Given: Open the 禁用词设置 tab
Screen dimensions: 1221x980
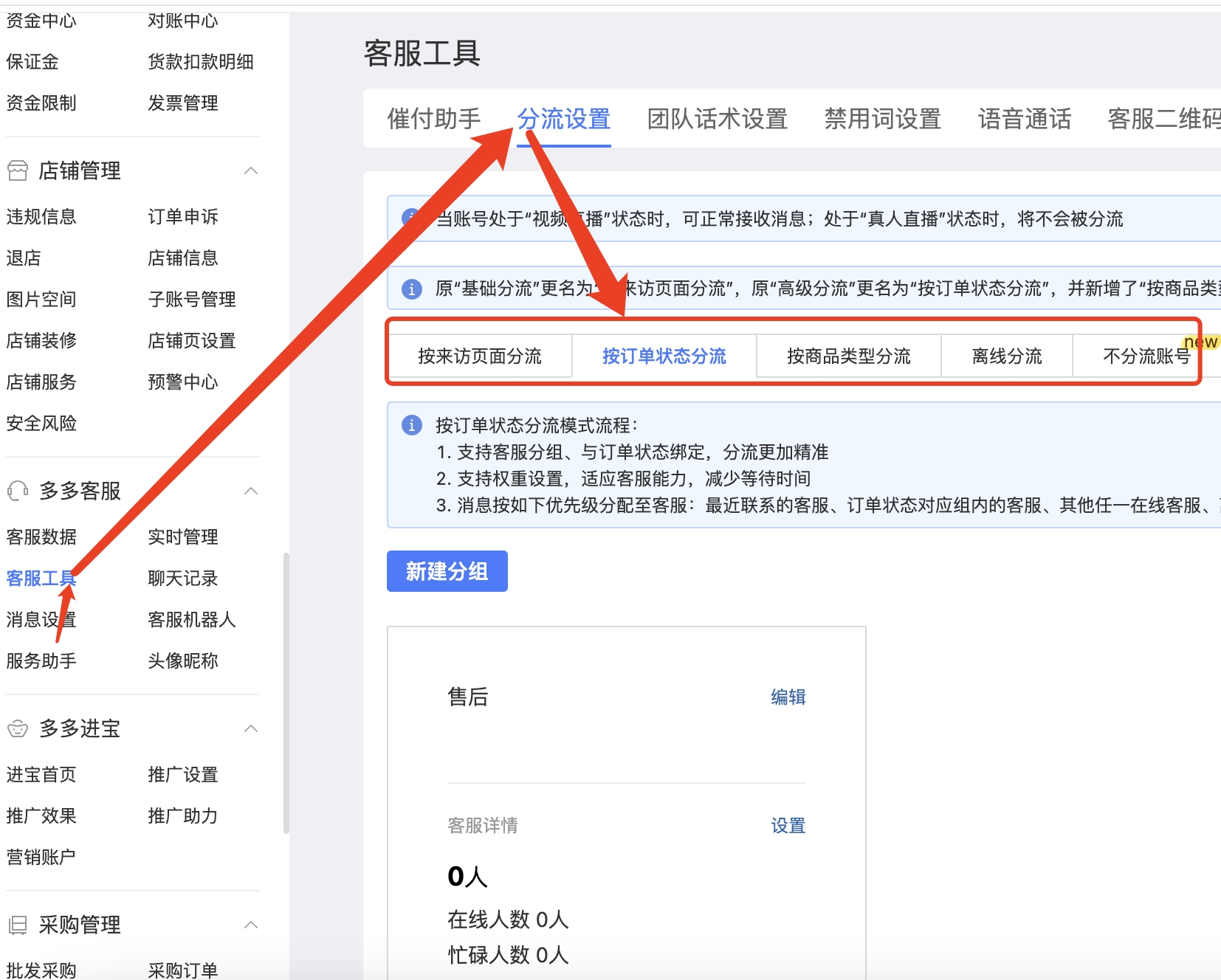Looking at the screenshot, I should point(883,119).
